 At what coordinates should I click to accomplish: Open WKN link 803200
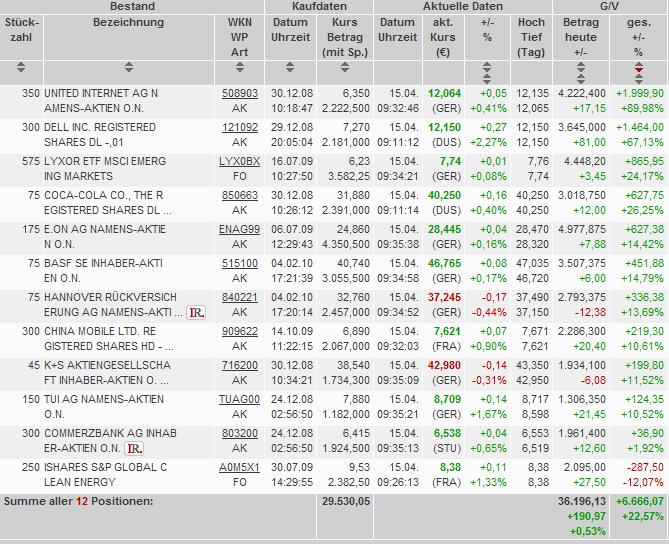coord(240,433)
